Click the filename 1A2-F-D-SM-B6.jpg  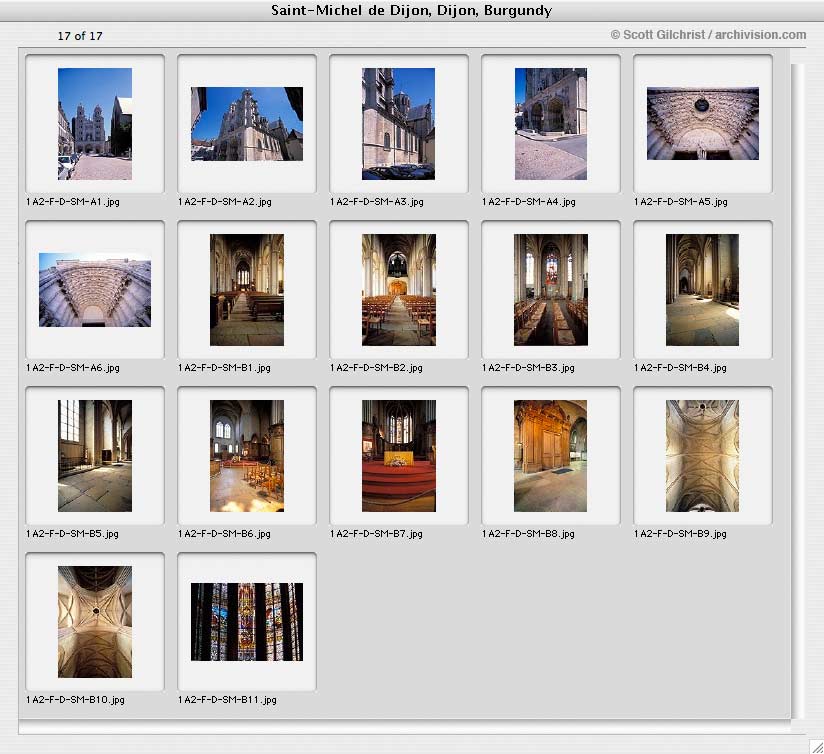tap(224, 534)
